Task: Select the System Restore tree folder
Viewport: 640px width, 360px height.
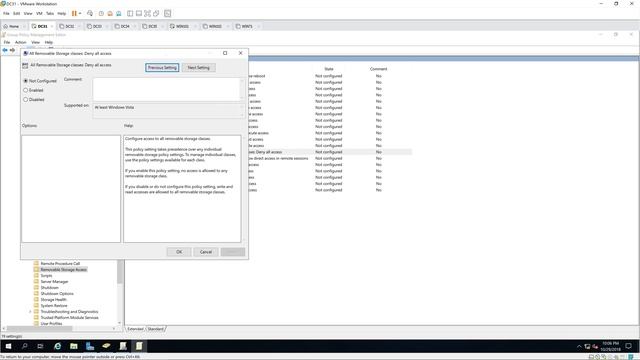Action: (x=53, y=306)
